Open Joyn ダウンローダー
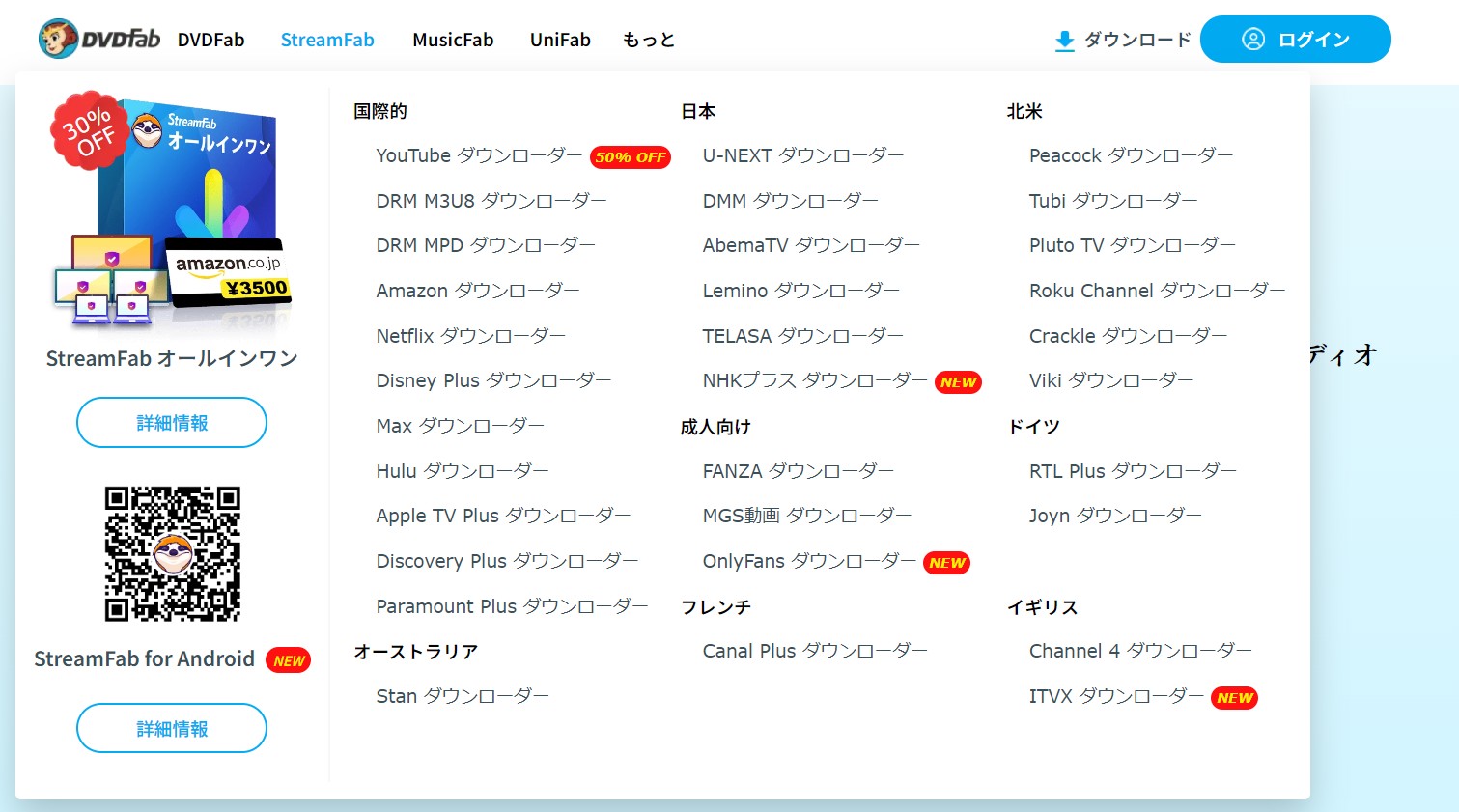Screen dimensions: 1459x812 pyautogui.click(x=1115, y=516)
